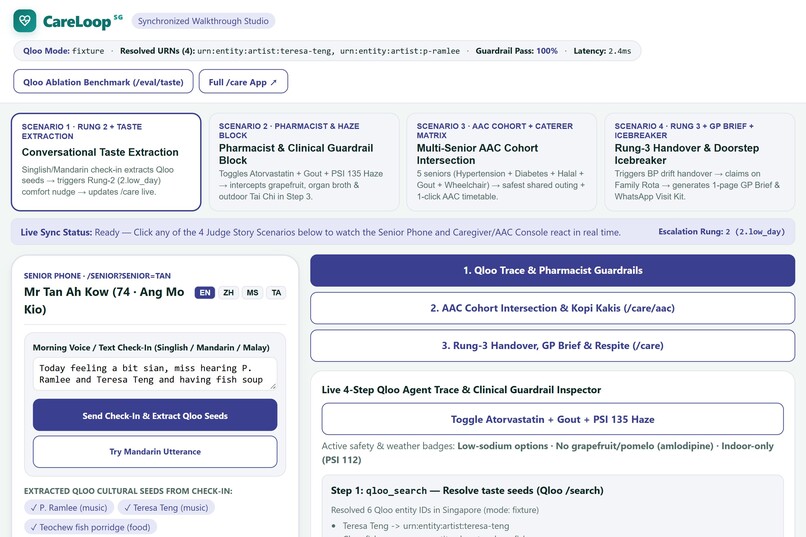Image resolution: width=806 pixels, height=537 pixels.
Task: Click Guardrail Pass: 100% indicator
Action: tap(516, 51)
